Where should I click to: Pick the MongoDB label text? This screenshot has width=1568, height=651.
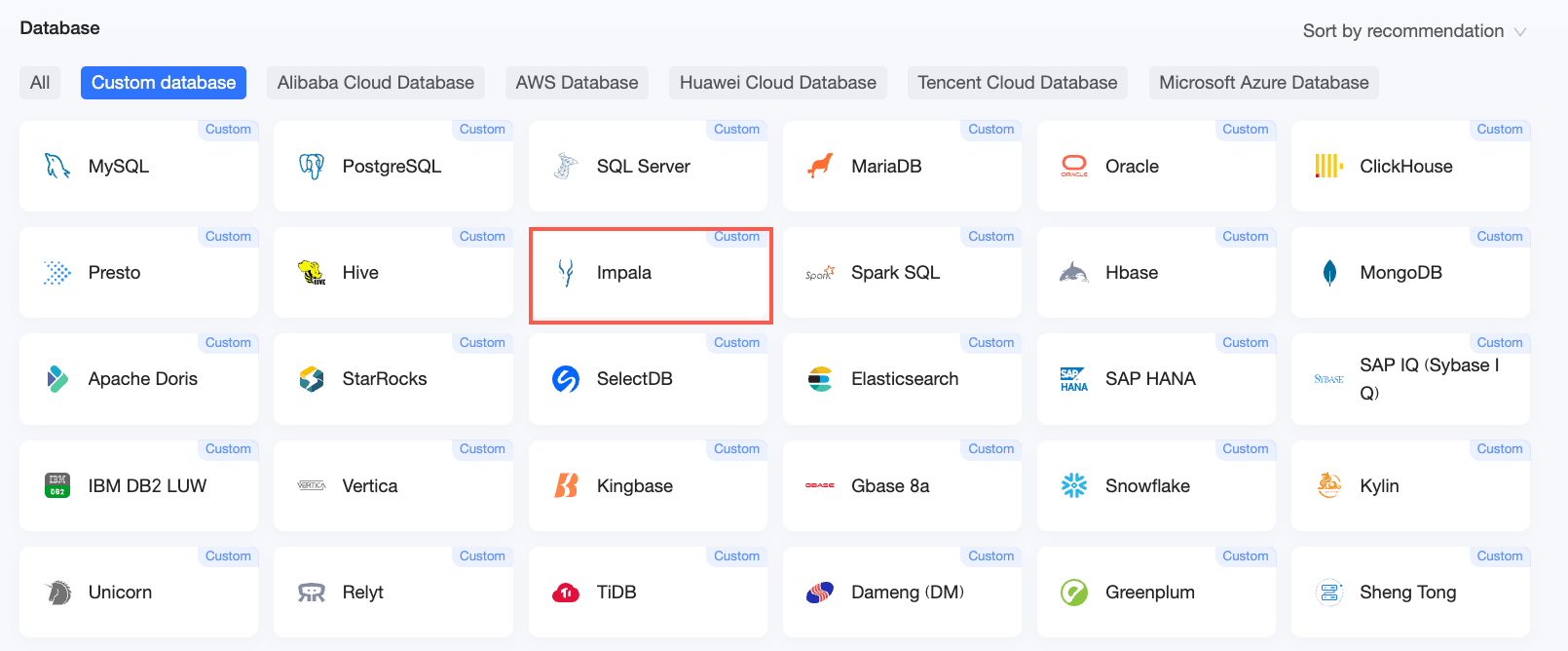tap(1400, 273)
